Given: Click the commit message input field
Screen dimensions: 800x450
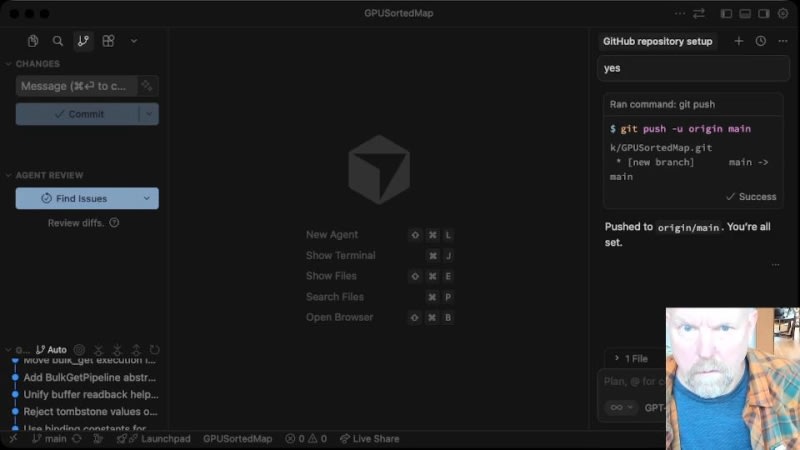Looking at the screenshot, I should coord(75,86).
